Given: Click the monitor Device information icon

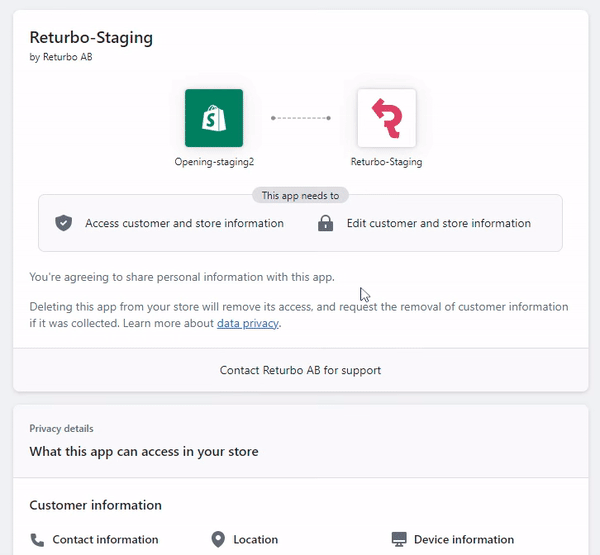Looking at the screenshot, I should (x=399, y=540).
